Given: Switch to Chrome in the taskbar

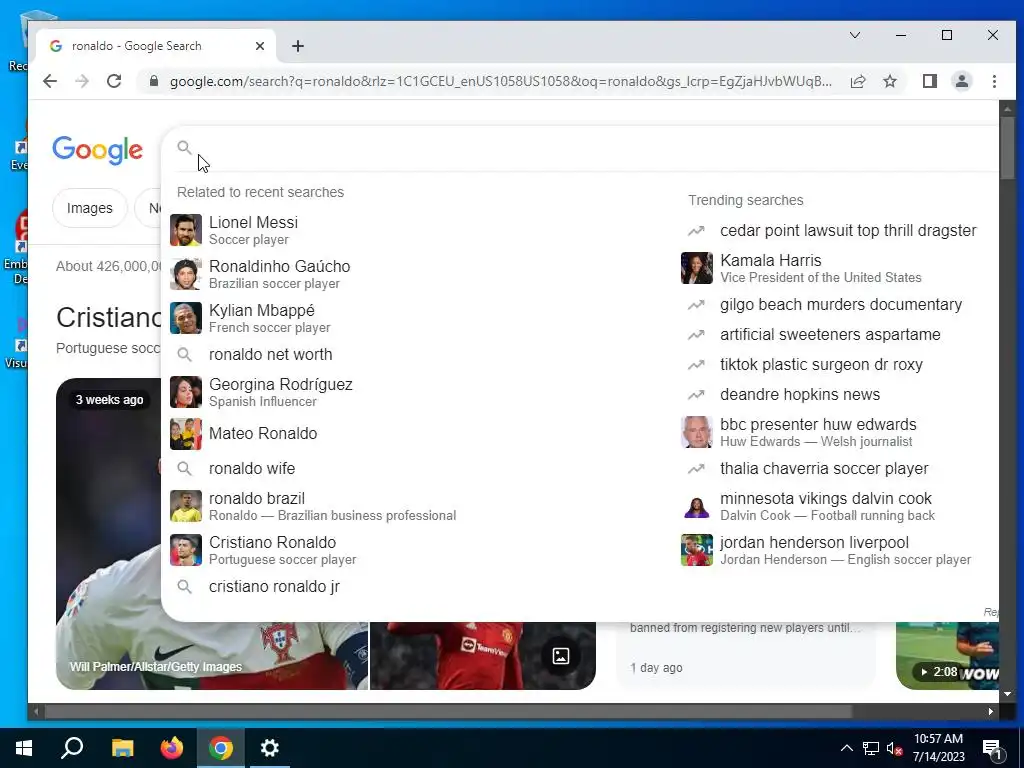Looking at the screenshot, I should tap(221, 748).
